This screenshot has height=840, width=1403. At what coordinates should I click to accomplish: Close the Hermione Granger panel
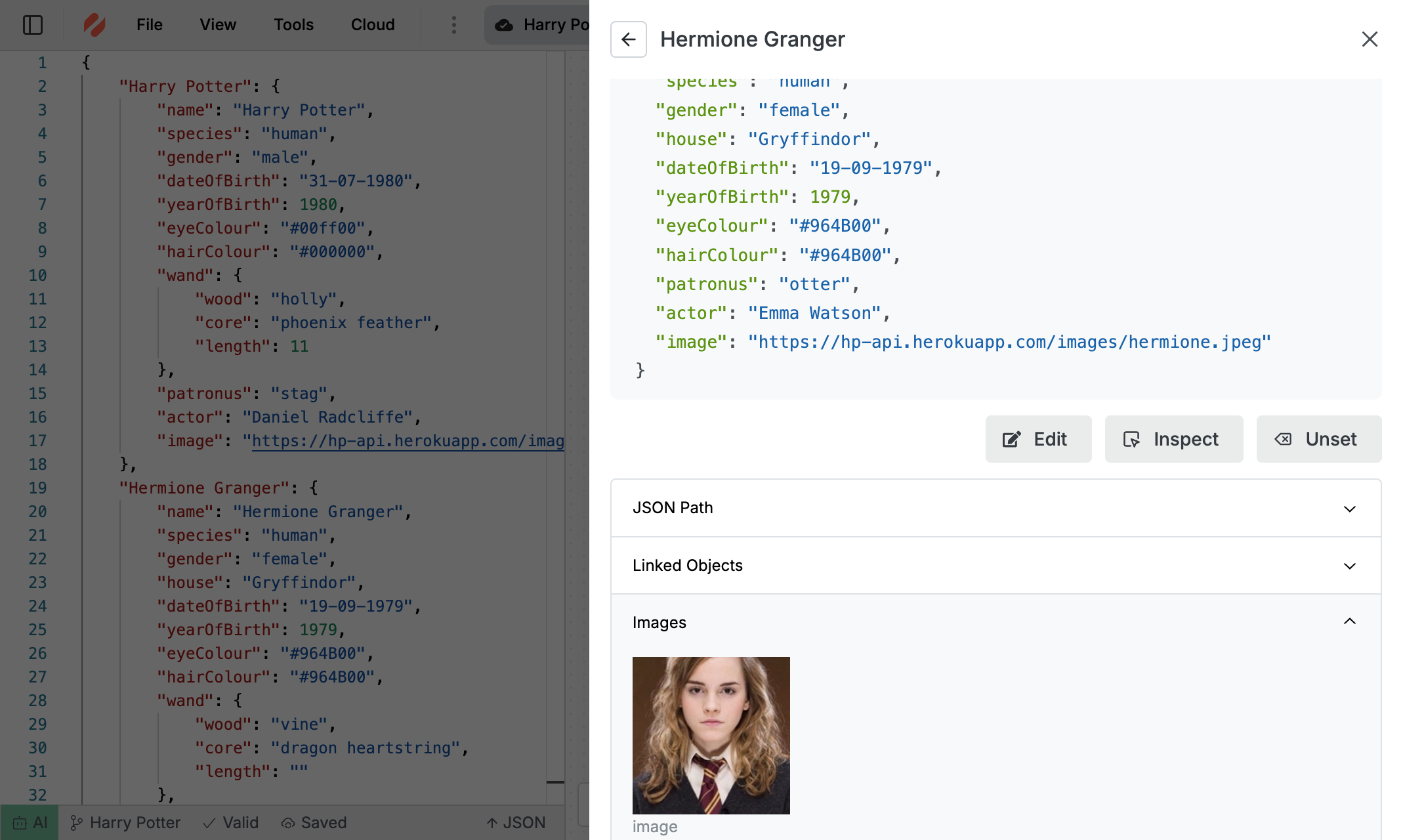[1370, 39]
